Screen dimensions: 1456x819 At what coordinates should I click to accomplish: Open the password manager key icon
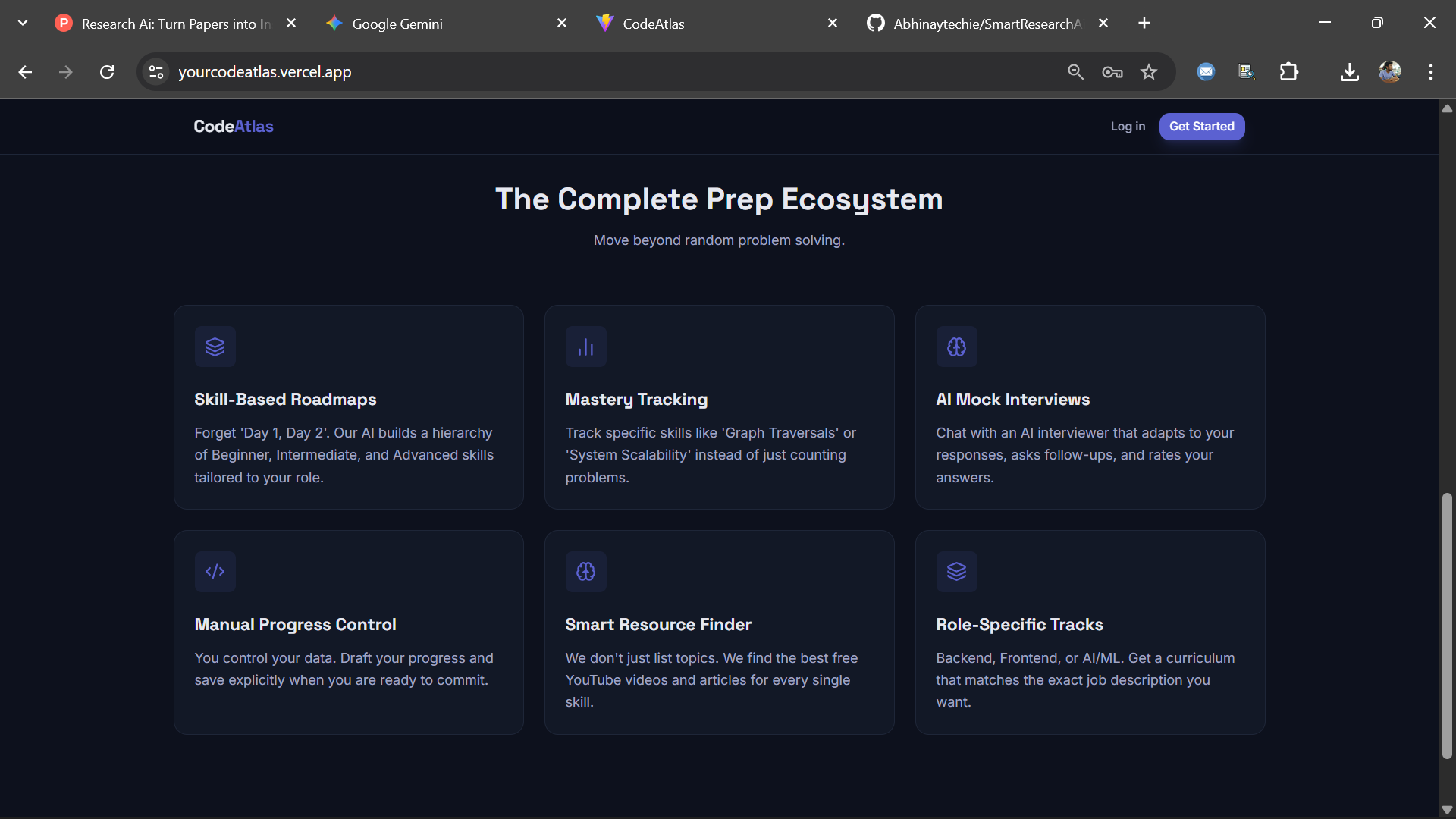tap(1111, 72)
